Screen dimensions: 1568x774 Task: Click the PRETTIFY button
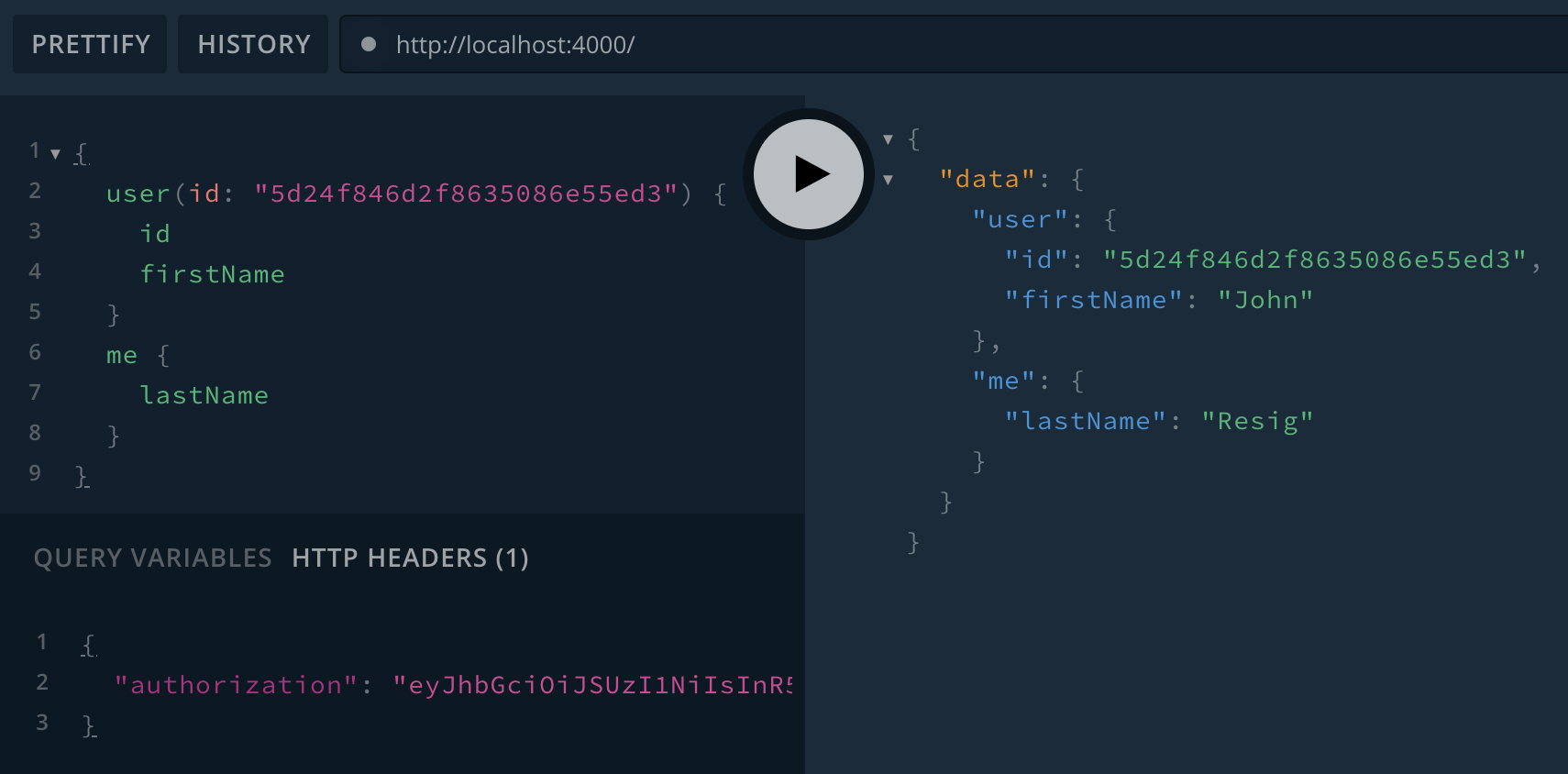pos(90,44)
